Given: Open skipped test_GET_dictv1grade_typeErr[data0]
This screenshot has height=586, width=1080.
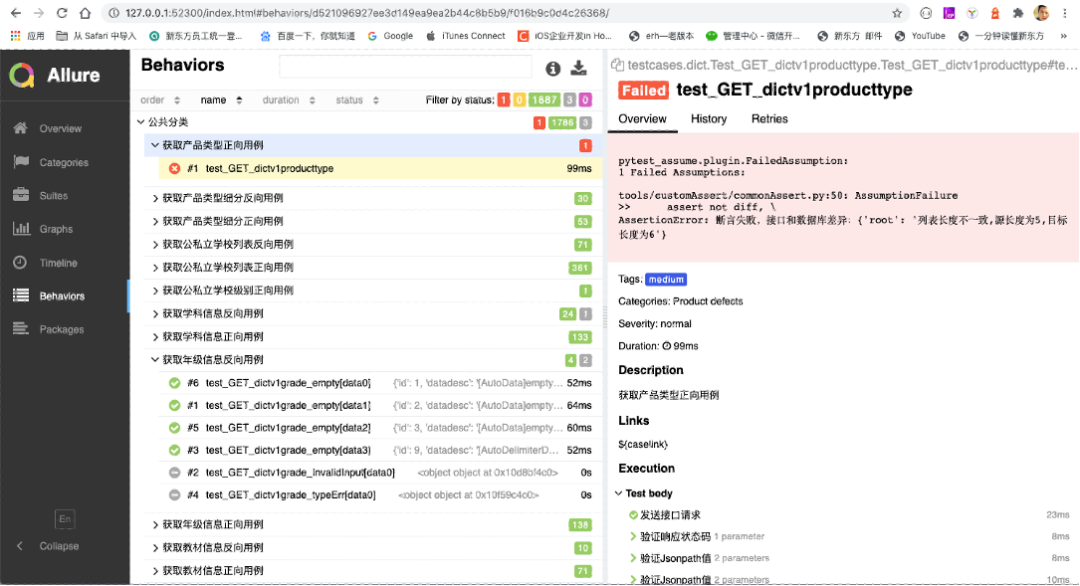Looking at the screenshot, I should click(380, 495).
